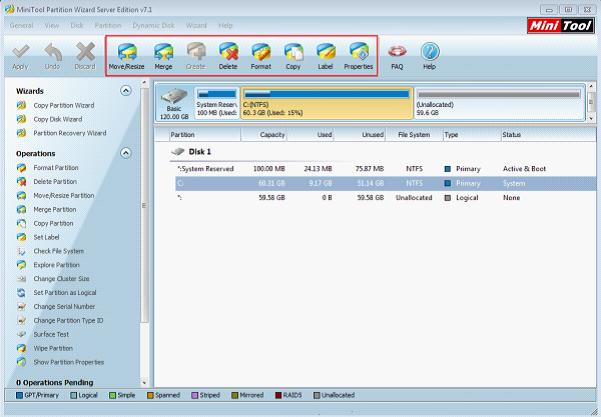Click the Set Label operation icon
This screenshot has height=417, width=601.
pyautogui.click(x=21, y=237)
